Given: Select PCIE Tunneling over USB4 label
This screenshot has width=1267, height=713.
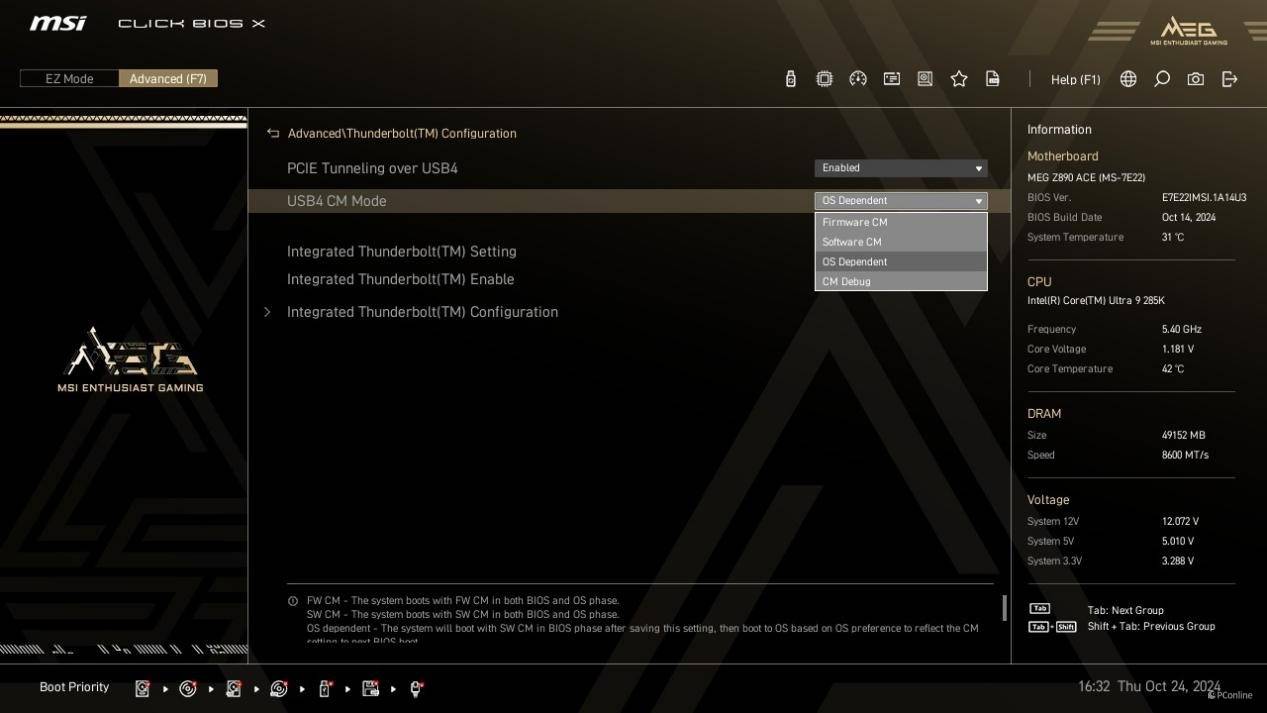Looking at the screenshot, I should click(372, 168).
